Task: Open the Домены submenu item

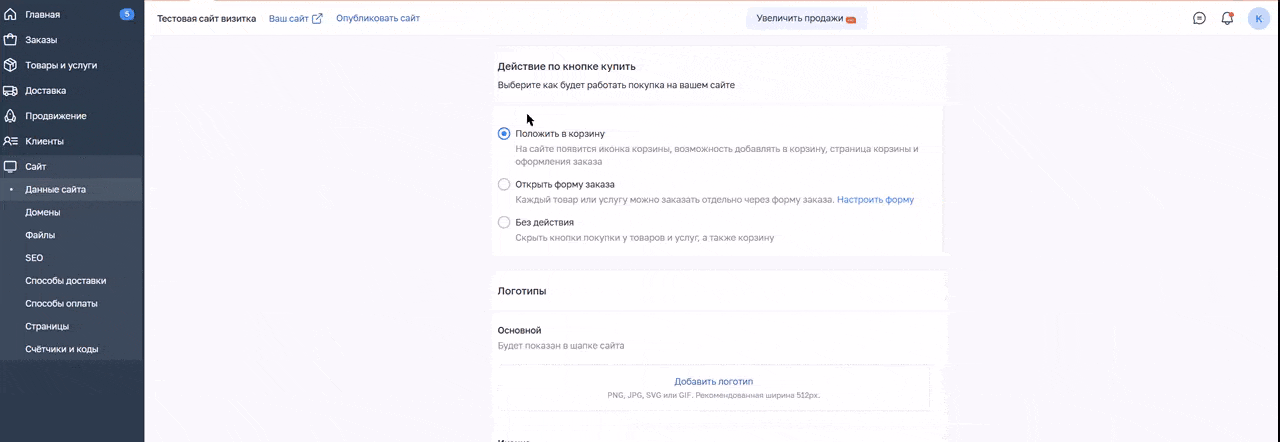Action: (43, 212)
